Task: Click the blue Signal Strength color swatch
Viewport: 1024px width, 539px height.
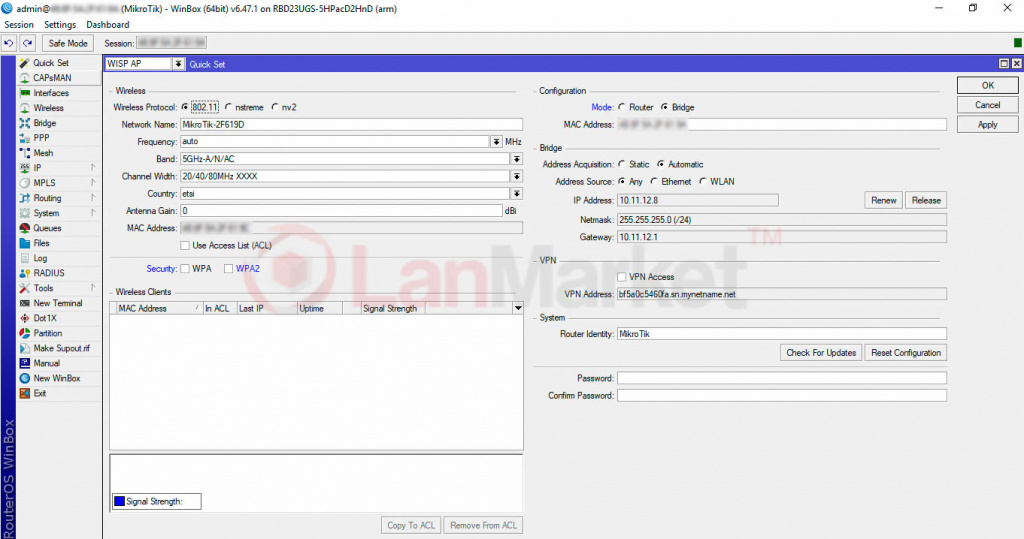Action: 119,501
